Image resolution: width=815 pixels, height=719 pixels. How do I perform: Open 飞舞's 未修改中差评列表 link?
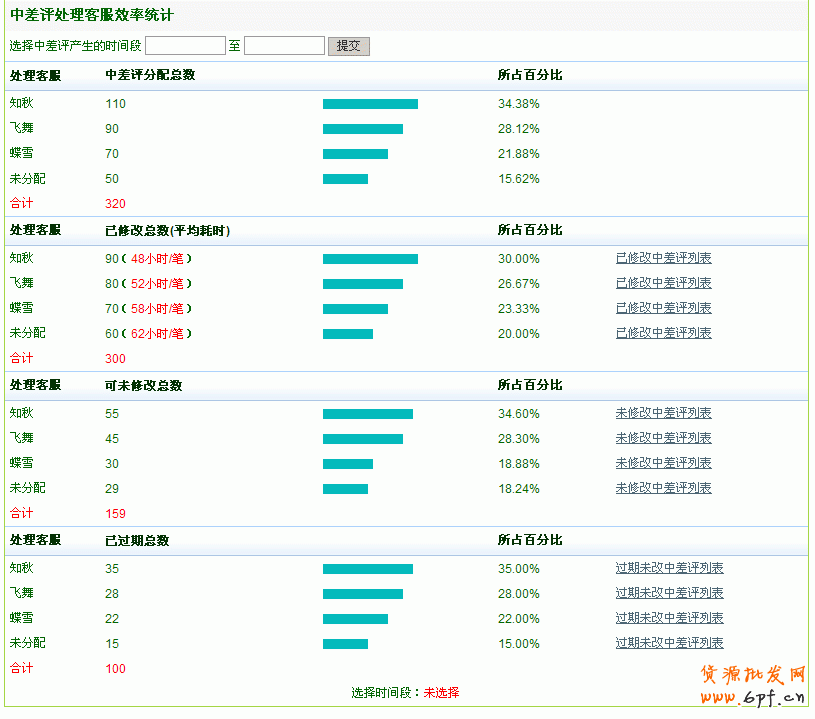(x=662, y=438)
